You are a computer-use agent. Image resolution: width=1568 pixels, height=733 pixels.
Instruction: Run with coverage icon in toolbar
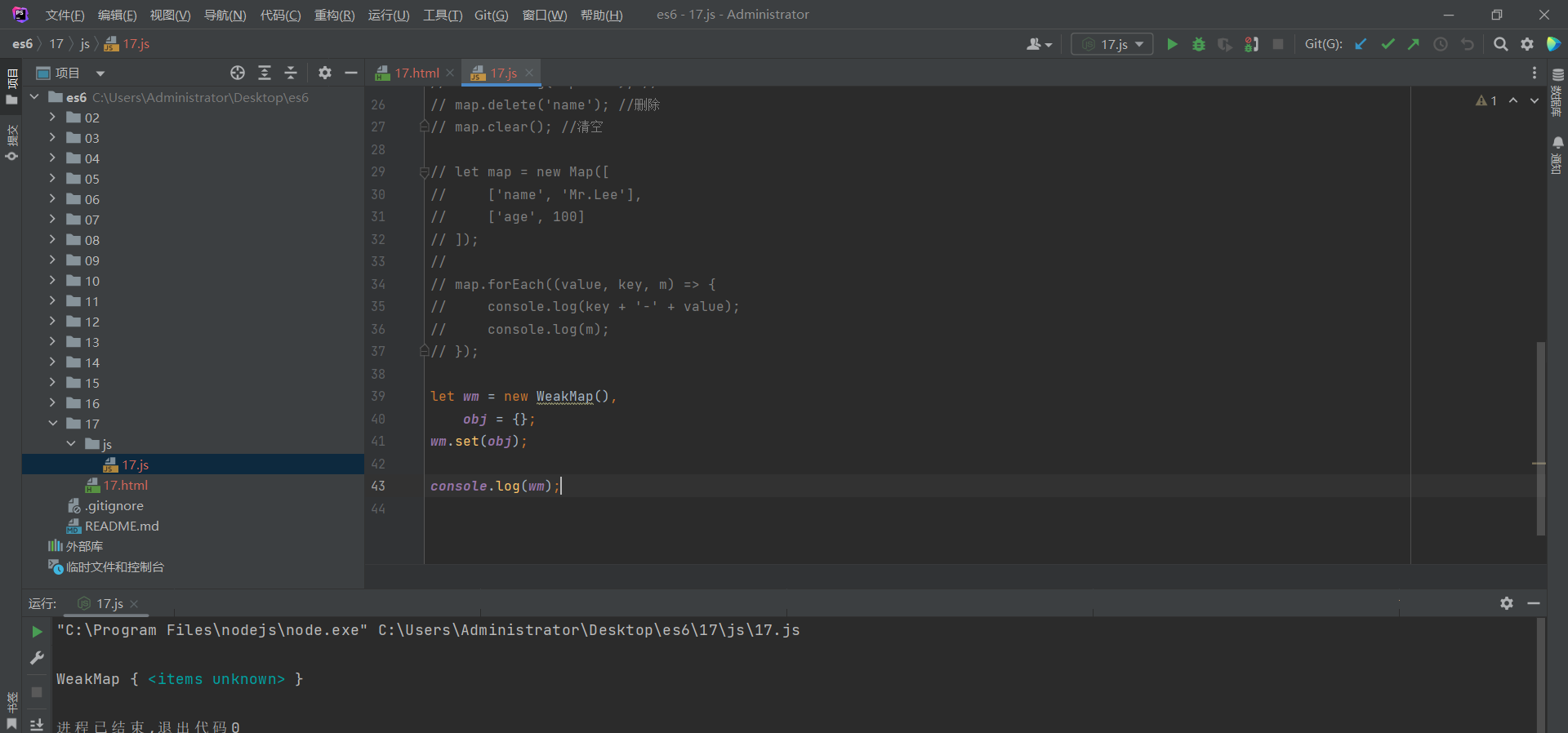tap(1225, 44)
